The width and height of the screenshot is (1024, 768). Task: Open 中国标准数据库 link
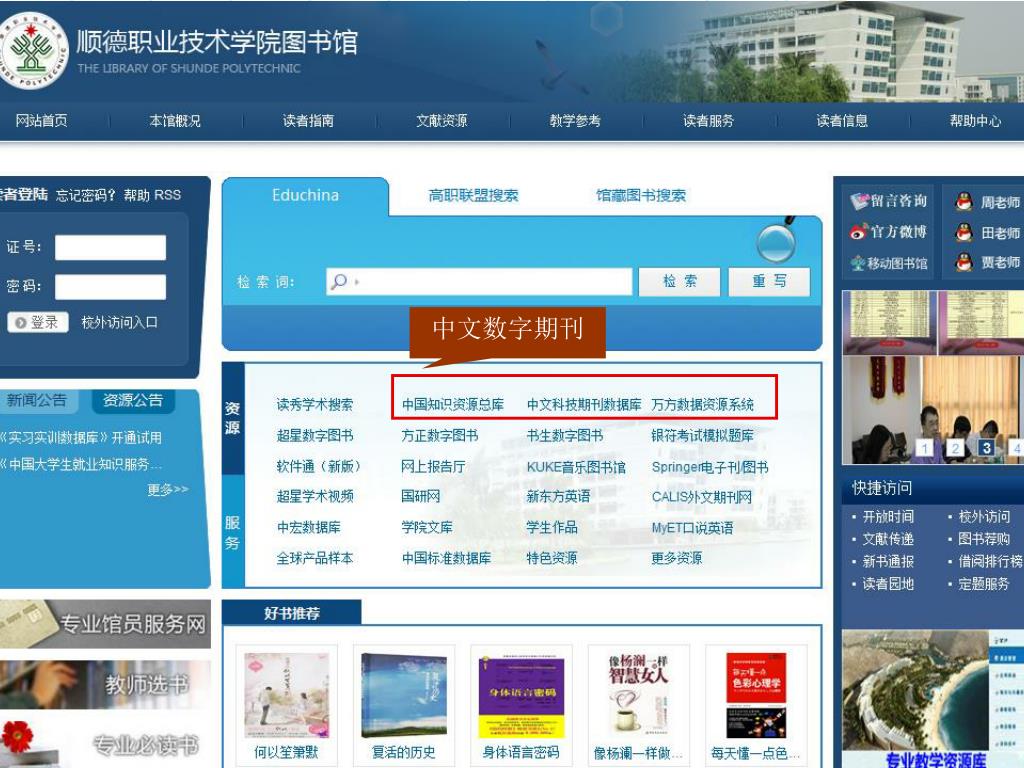[446, 558]
